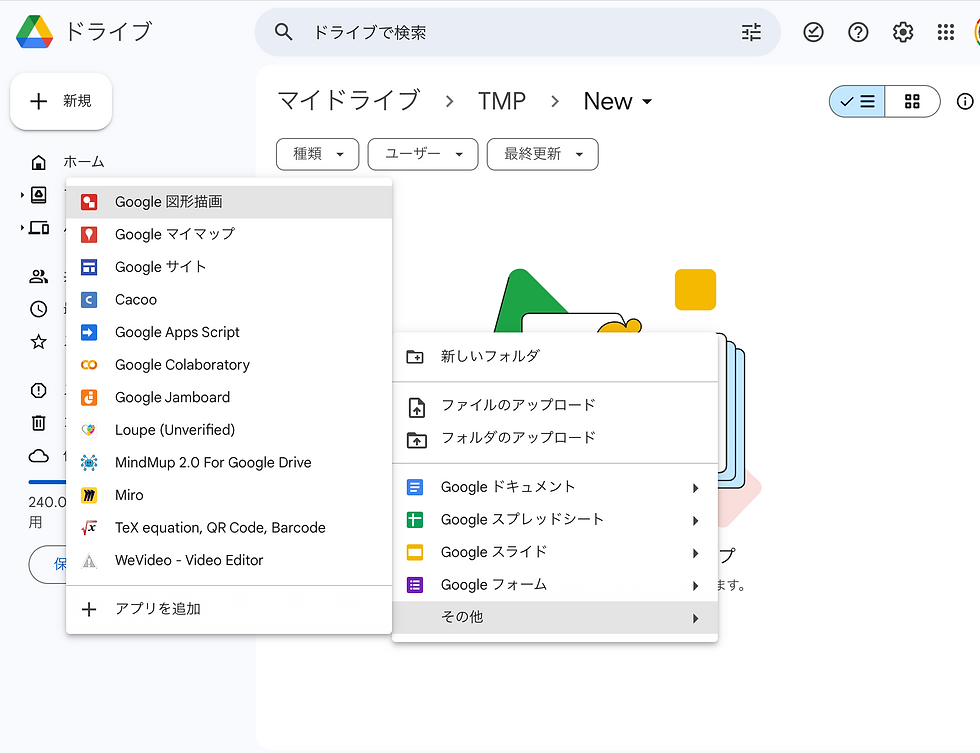Click the ドライブで検索 search field
Screen dimensions: 980x753
(x=518, y=32)
